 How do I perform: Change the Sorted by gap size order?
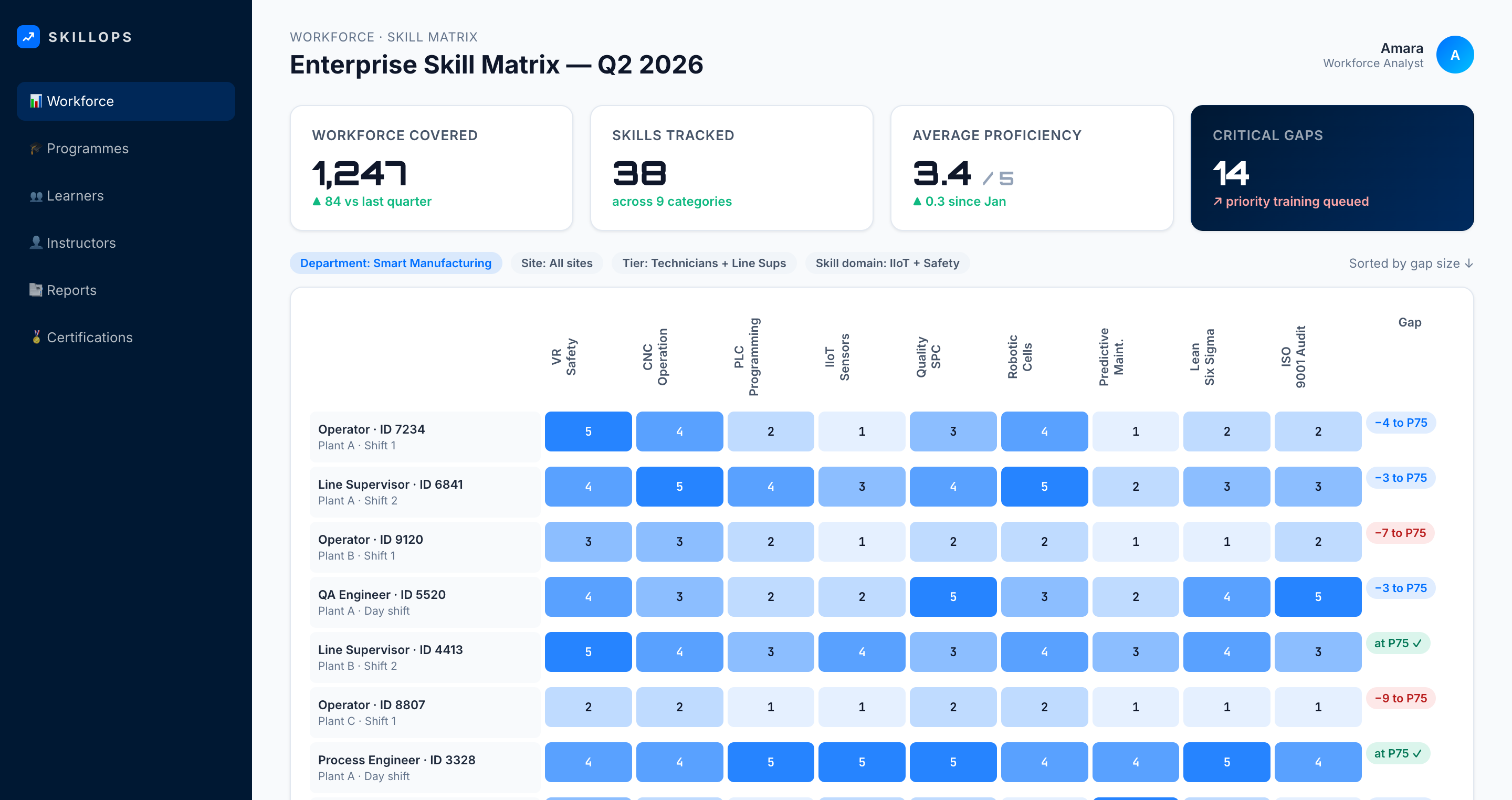(x=1411, y=263)
